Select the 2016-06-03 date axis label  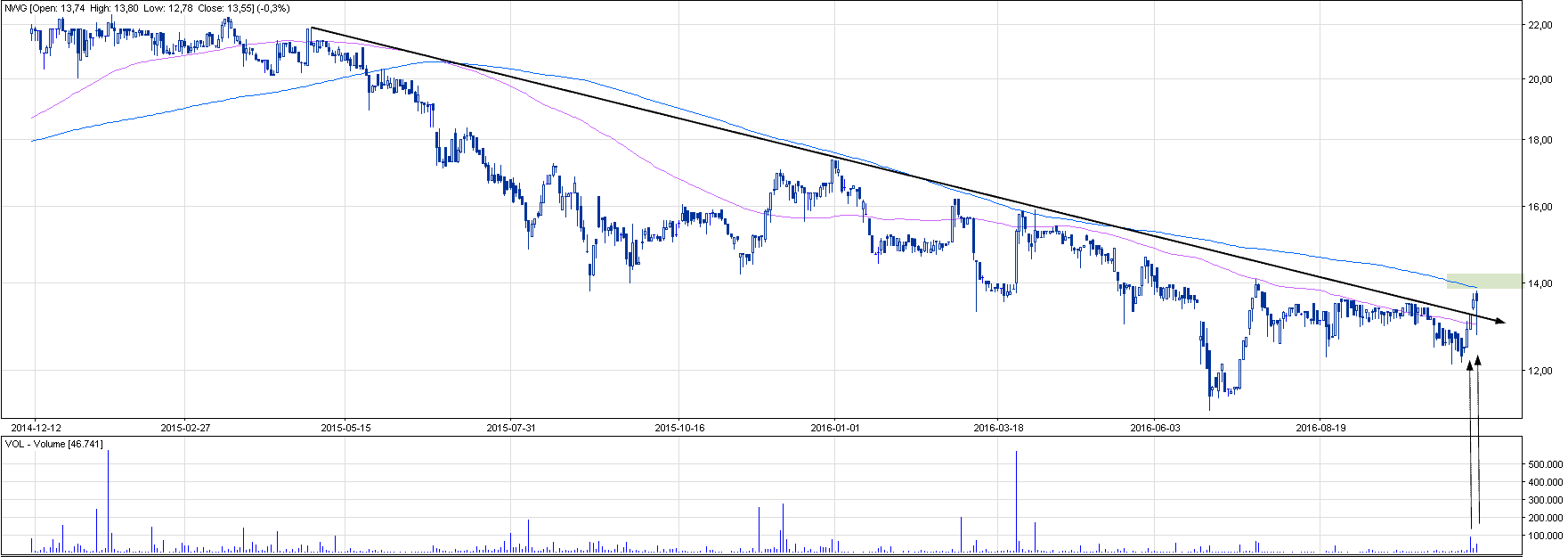[x=1155, y=428]
